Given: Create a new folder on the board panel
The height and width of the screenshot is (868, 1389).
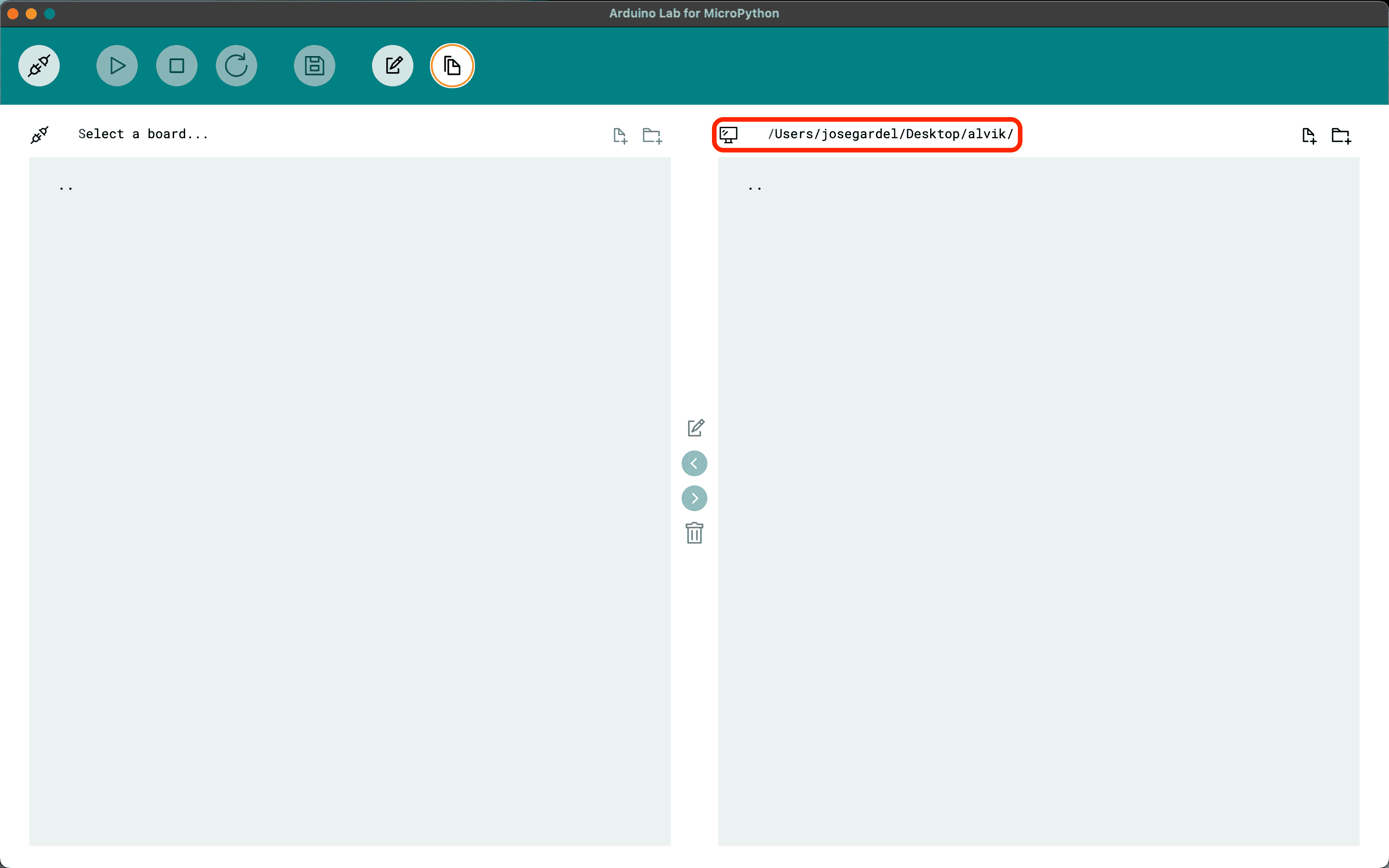Looking at the screenshot, I should [651, 135].
